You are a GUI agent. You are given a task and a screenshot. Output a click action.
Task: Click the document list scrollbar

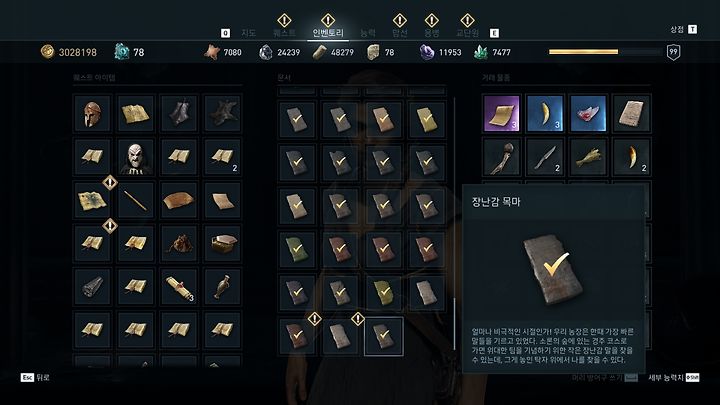(x=455, y=223)
